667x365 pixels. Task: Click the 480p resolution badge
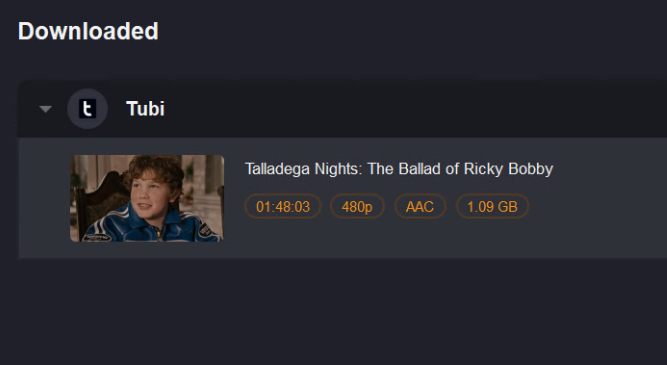pos(357,207)
